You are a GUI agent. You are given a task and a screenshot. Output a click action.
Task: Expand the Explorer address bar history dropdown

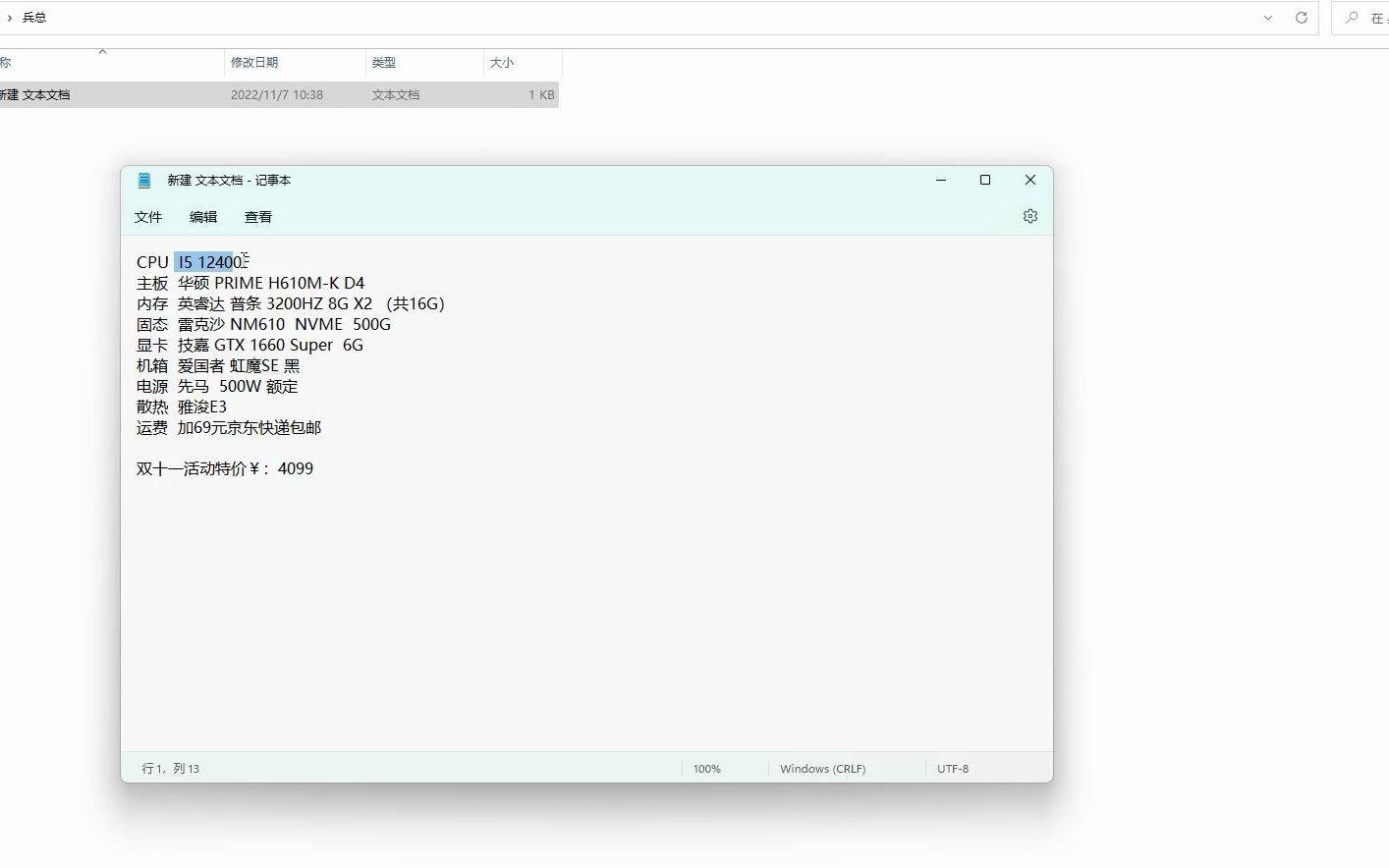point(1268,18)
